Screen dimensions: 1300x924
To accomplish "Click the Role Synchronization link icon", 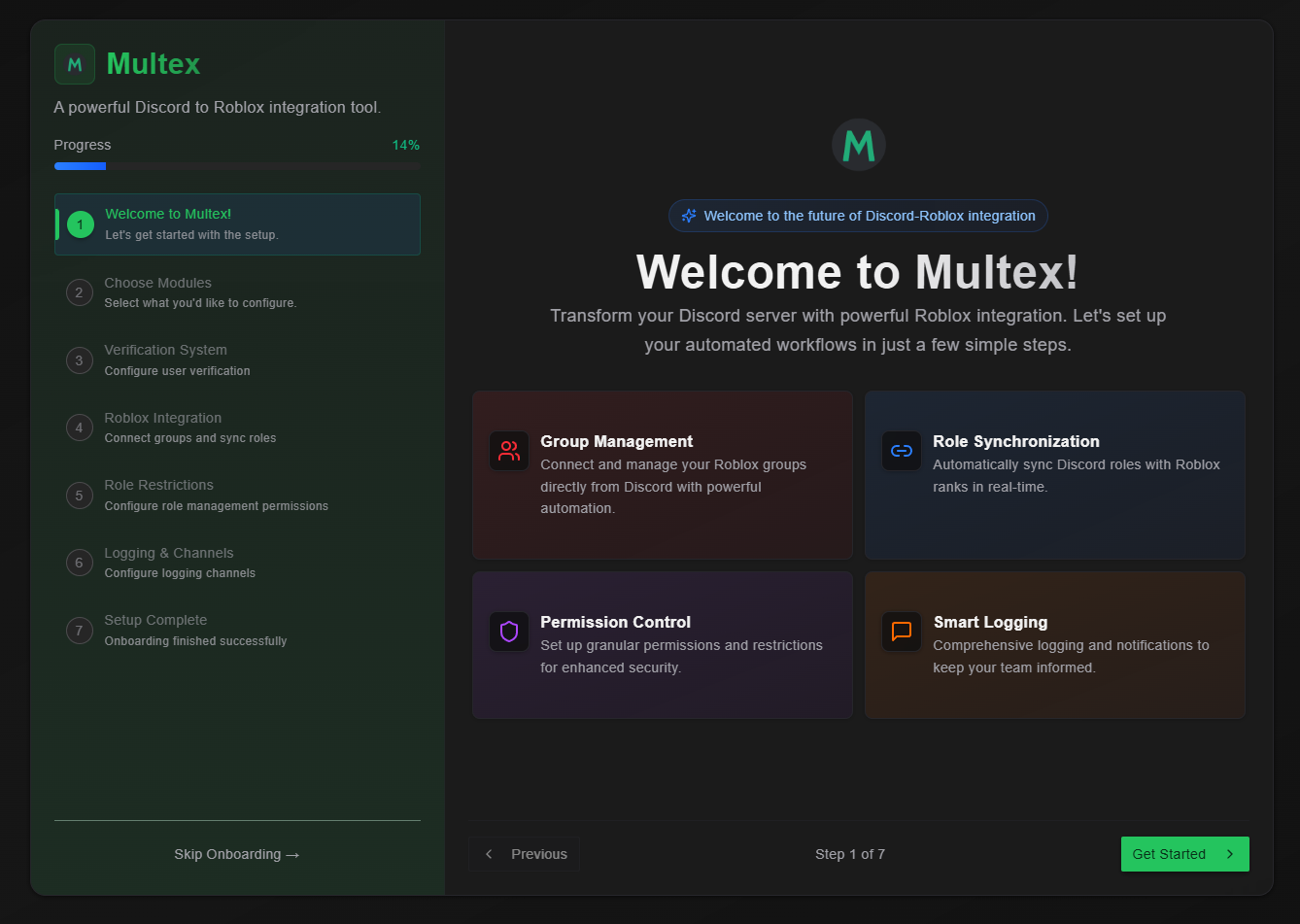I will (x=902, y=451).
